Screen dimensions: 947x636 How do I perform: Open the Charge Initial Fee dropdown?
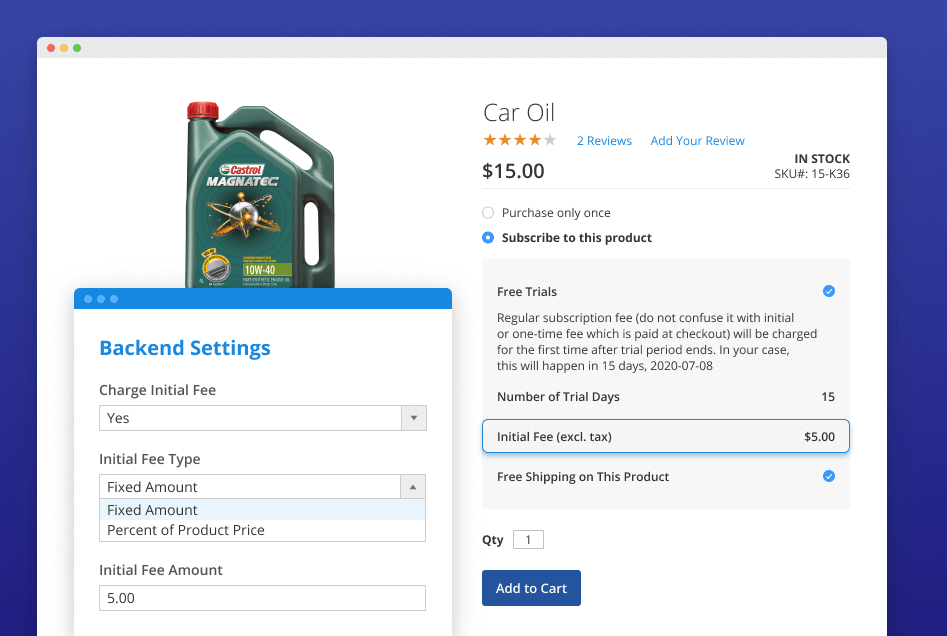pyautogui.click(x=262, y=418)
